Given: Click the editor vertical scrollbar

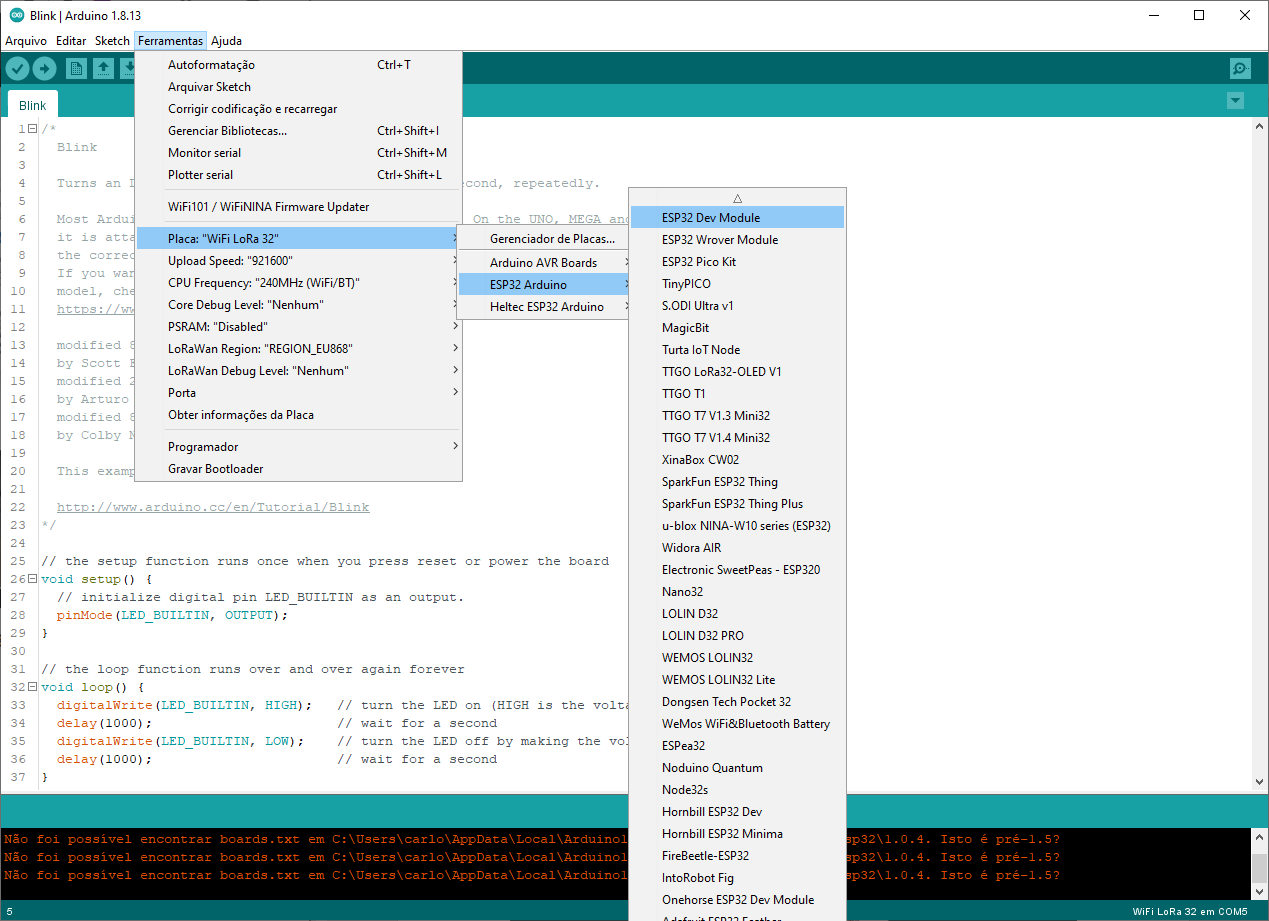Looking at the screenshot, I should [x=1260, y=456].
